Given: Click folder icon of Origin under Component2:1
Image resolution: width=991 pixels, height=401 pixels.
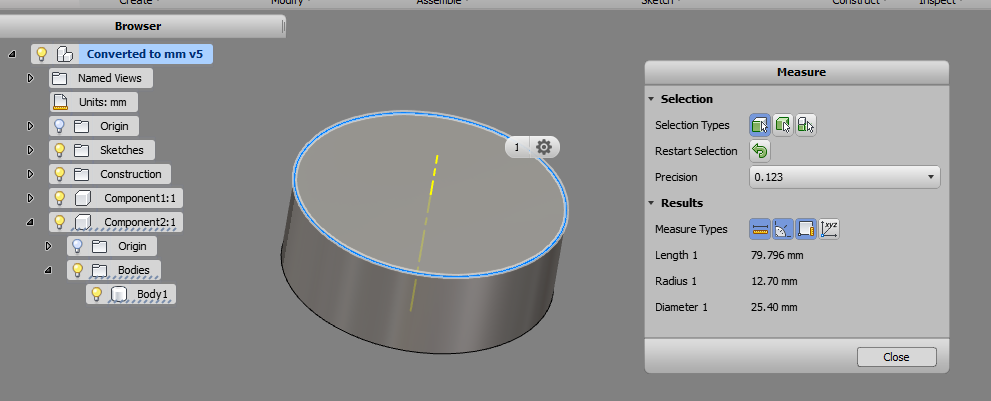Looking at the screenshot, I should click(x=99, y=246).
